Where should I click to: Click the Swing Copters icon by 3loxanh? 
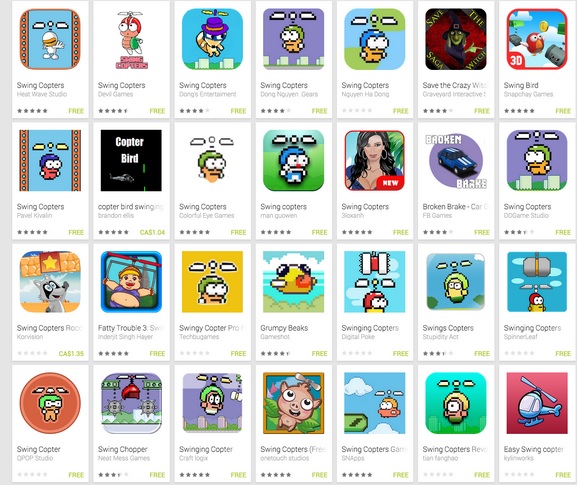pyautogui.click(x=374, y=160)
